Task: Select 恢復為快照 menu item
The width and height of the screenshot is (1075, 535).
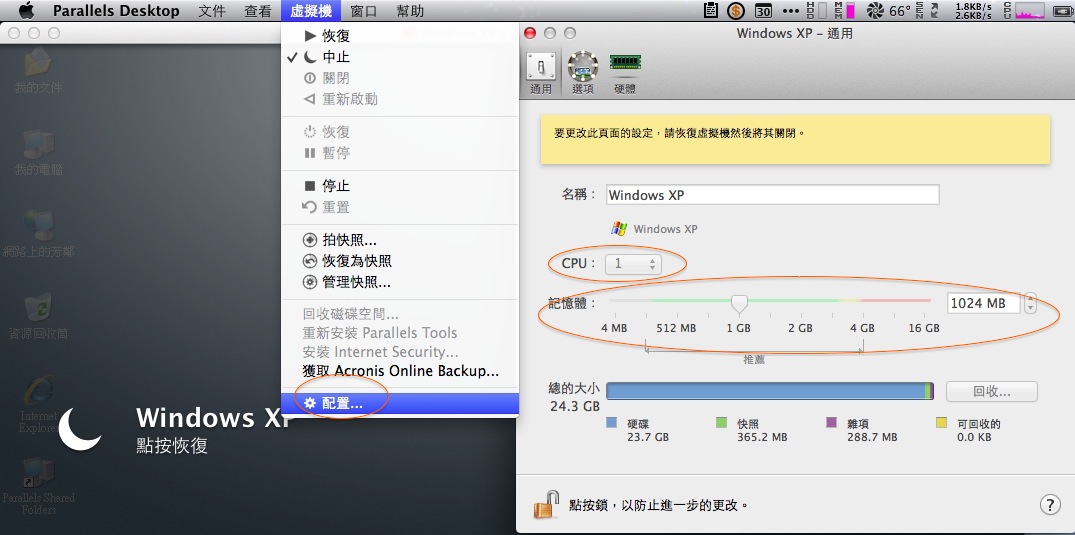Action: coord(400,261)
